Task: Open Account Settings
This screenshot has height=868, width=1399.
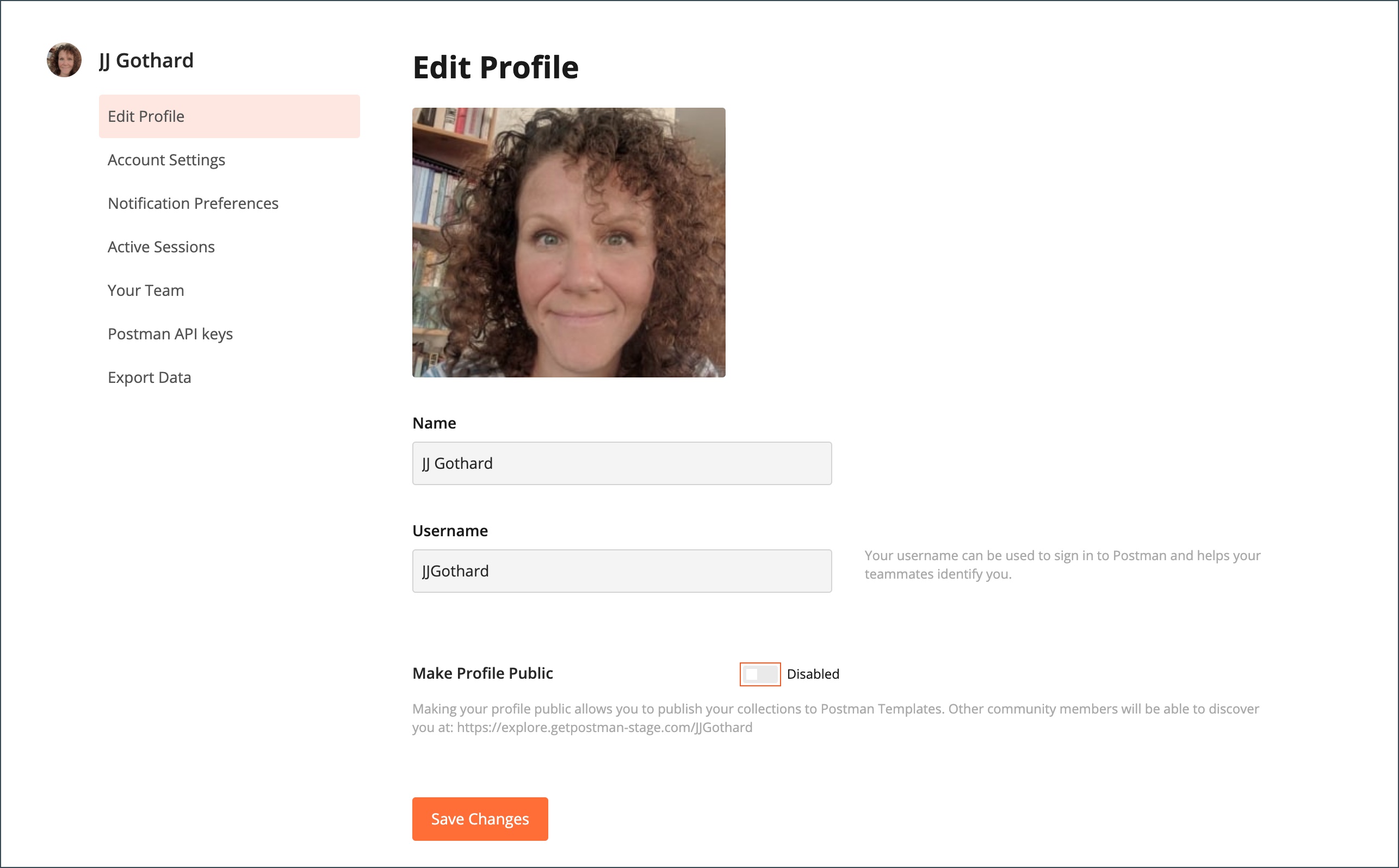Action: pyautogui.click(x=166, y=159)
